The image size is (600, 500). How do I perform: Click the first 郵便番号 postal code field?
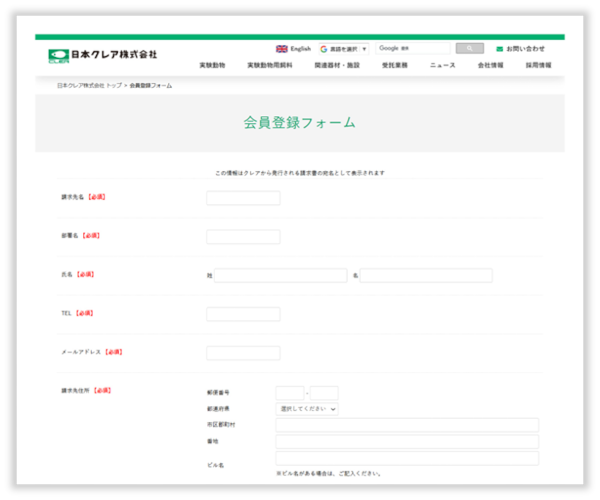[290, 393]
